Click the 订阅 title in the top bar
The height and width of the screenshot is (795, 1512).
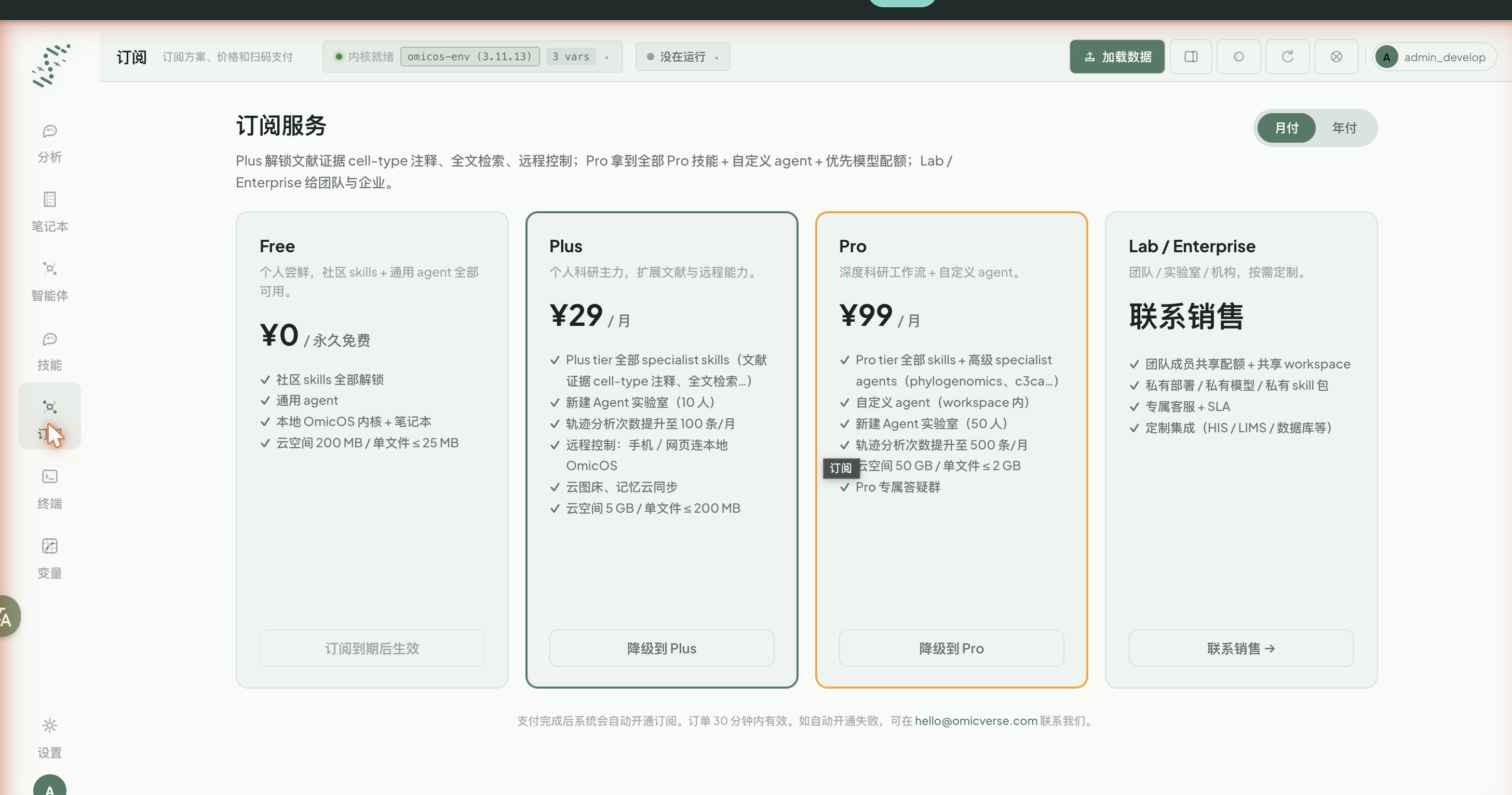131,57
